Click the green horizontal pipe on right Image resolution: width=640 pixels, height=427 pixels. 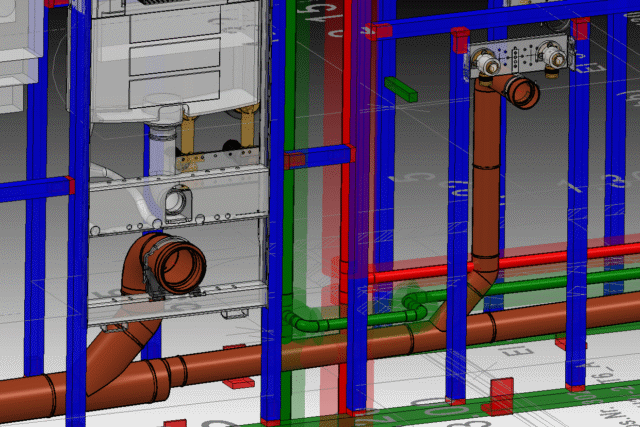560,280
